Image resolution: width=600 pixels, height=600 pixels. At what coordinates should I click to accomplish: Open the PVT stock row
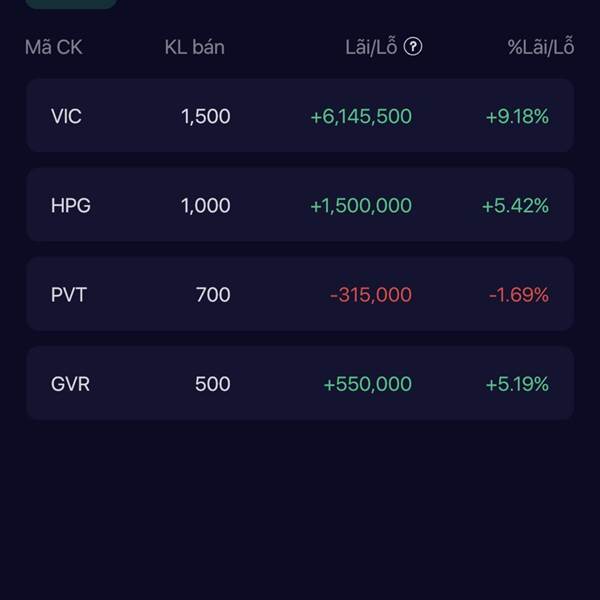(x=300, y=294)
